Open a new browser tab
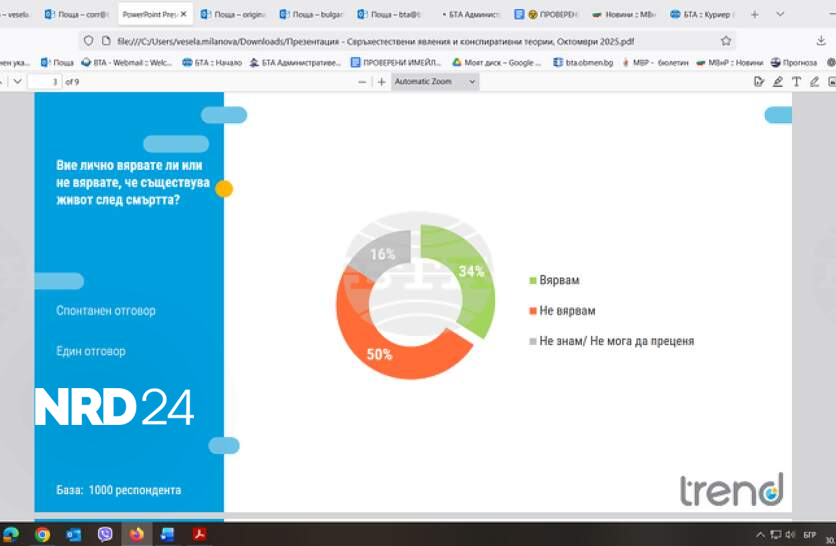The height and width of the screenshot is (546, 836). tap(754, 15)
